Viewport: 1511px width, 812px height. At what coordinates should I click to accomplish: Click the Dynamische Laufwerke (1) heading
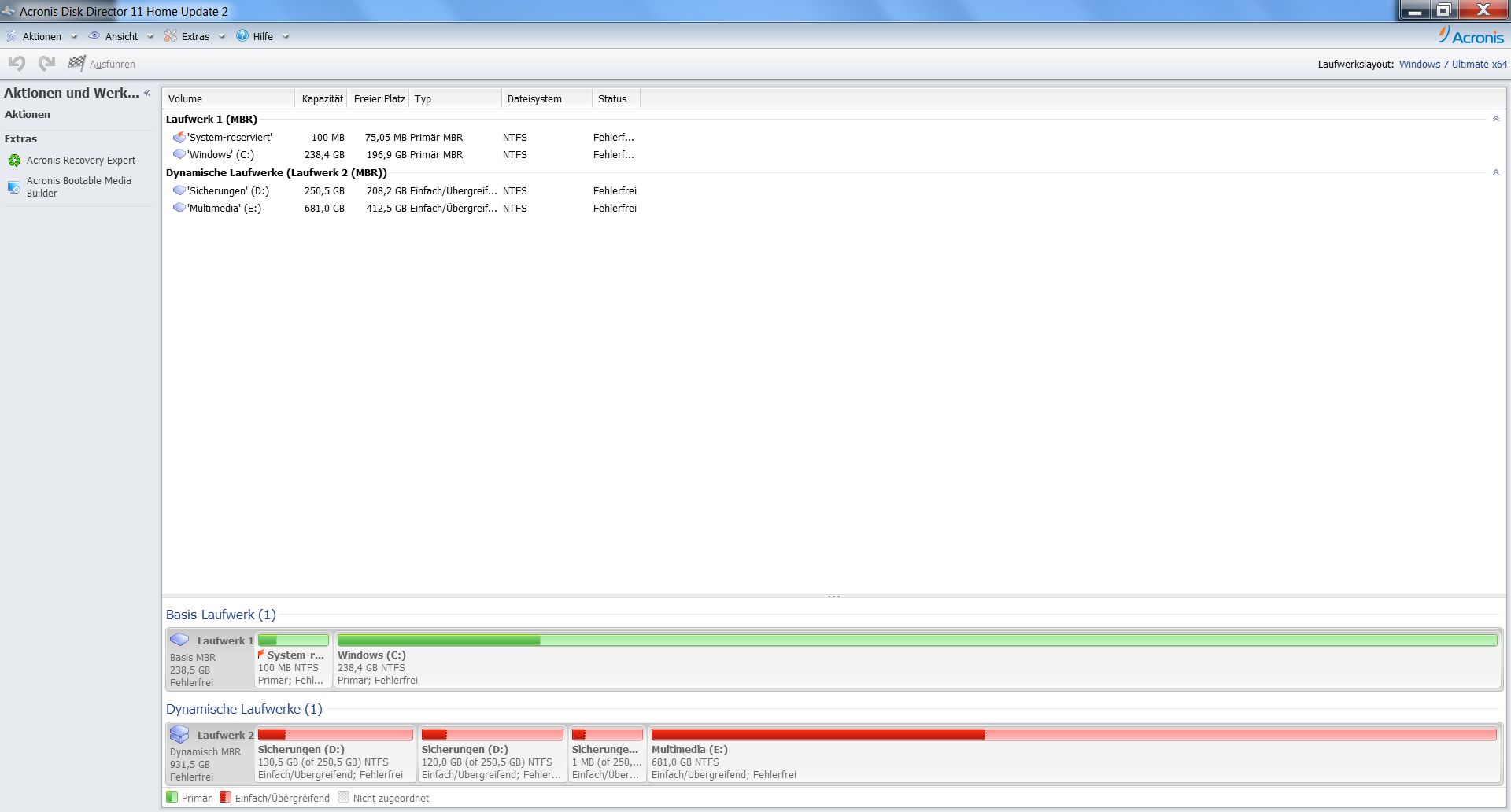point(244,709)
